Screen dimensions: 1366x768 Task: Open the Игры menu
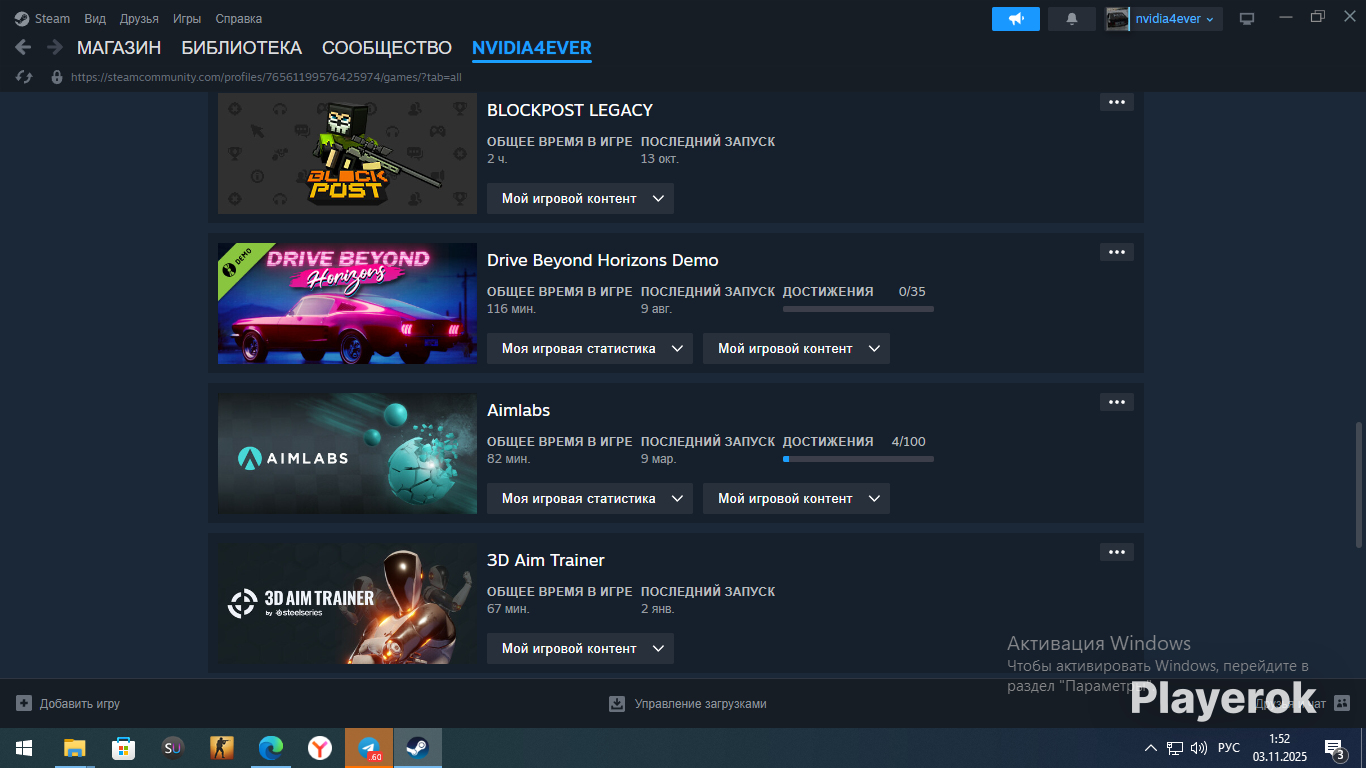[x=187, y=19]
